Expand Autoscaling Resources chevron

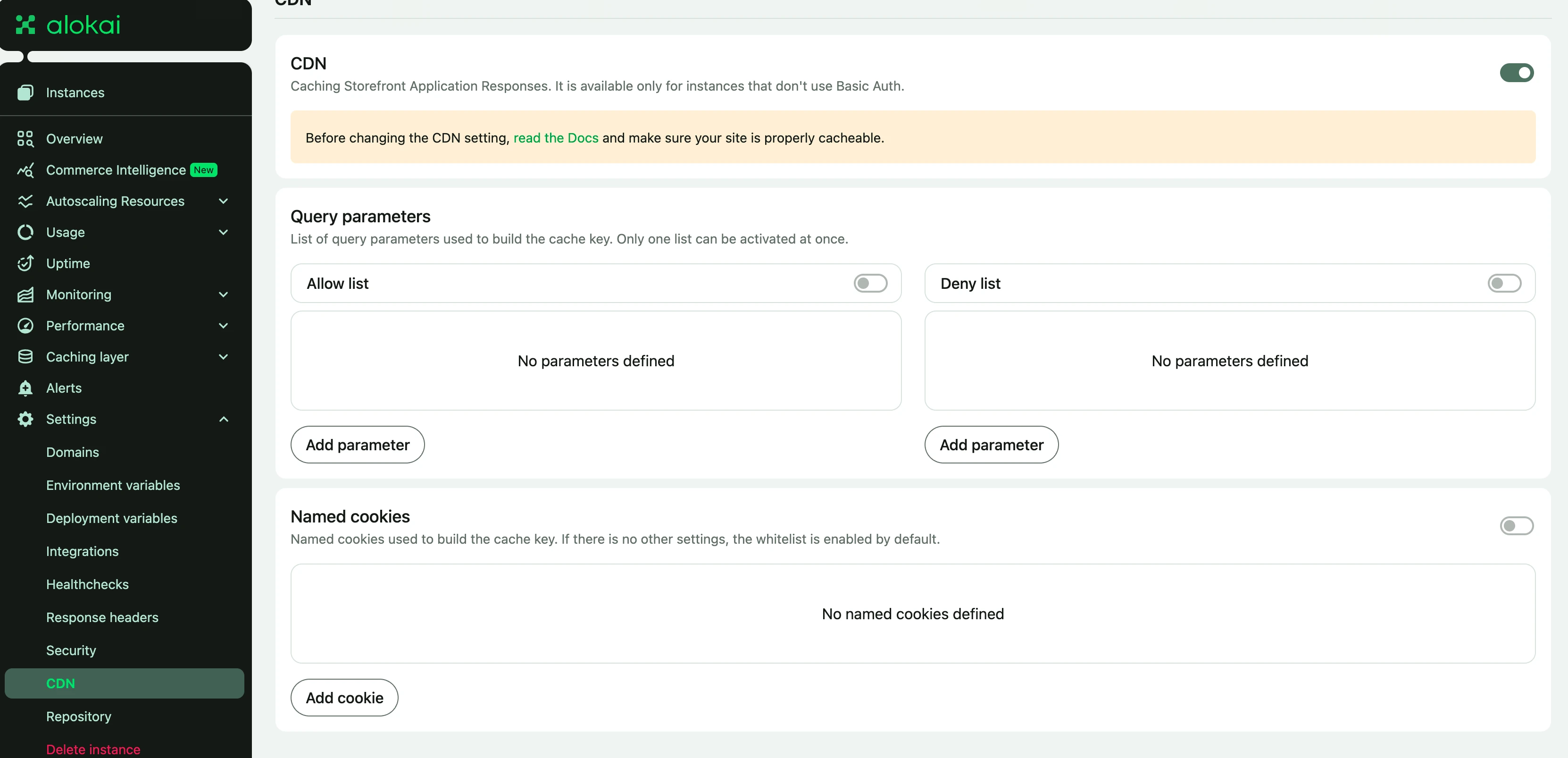[224, 201]
